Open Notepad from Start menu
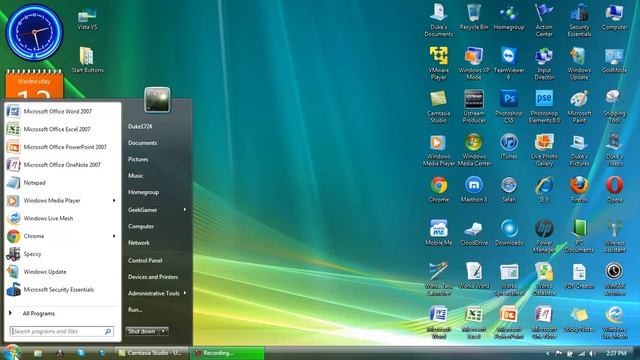This screenshot has height=360, width=640. 62,182
